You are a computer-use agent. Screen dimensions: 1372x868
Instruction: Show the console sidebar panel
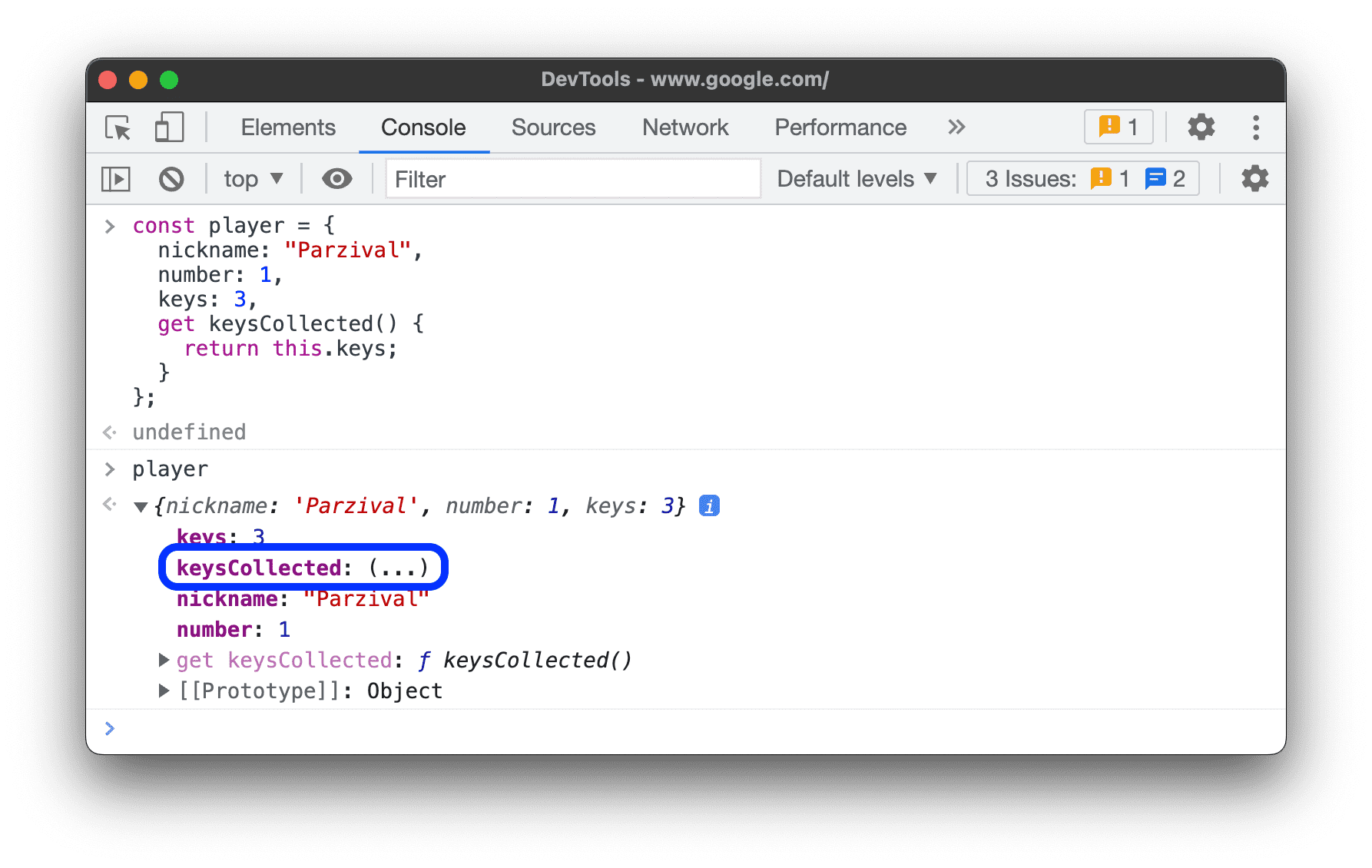pos(116,179)
